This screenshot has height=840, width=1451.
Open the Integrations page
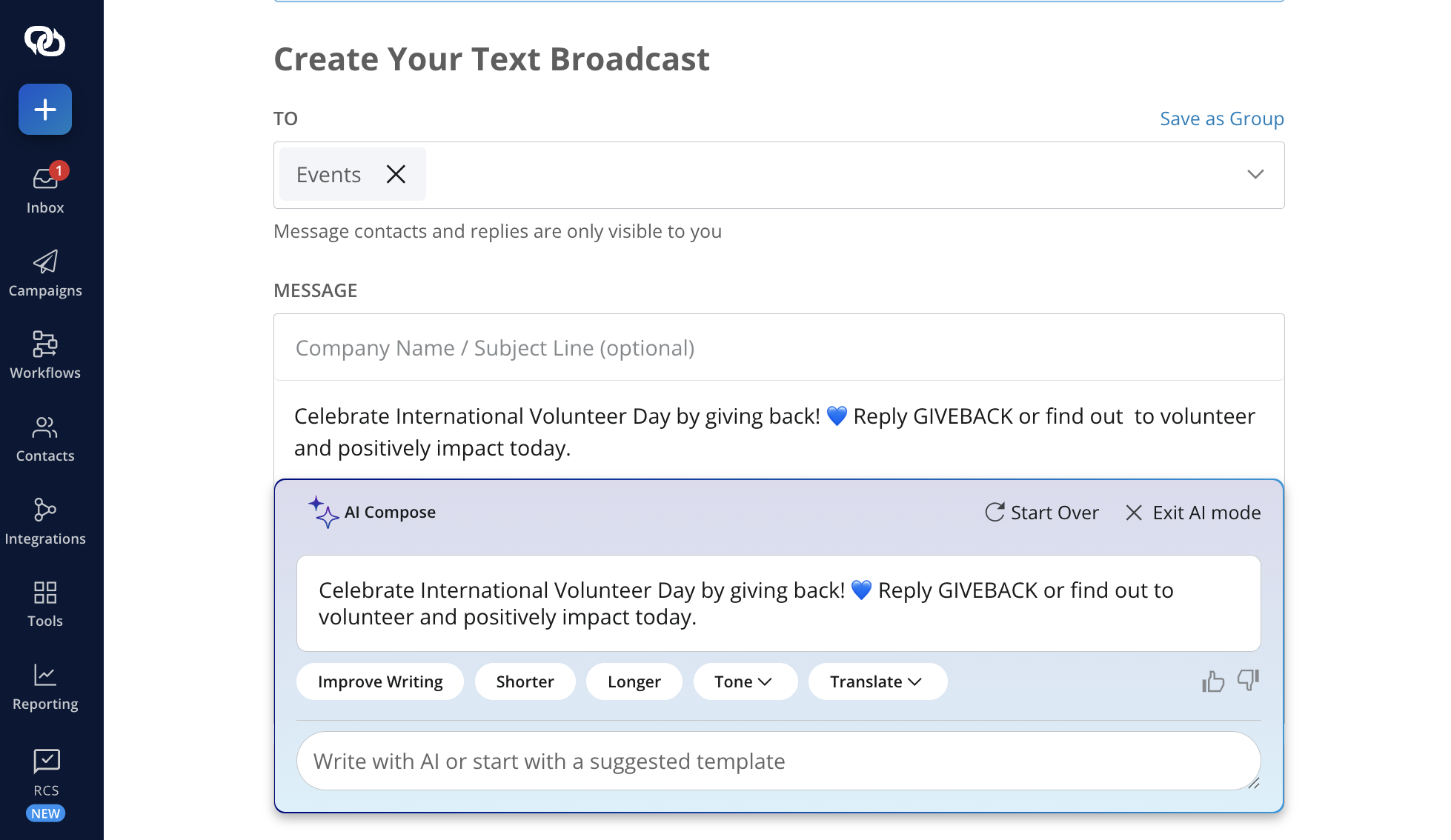pos(45,521)
